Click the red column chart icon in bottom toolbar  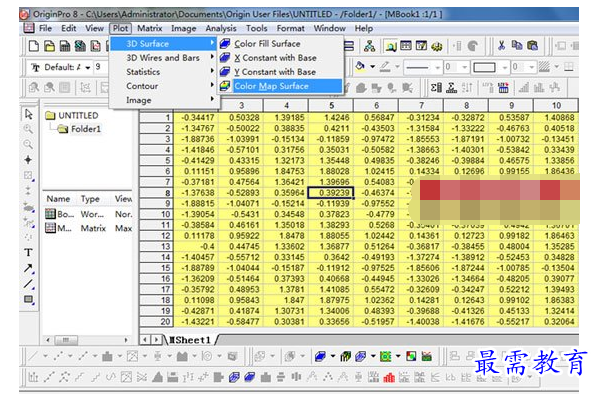(x=389, y=377)
